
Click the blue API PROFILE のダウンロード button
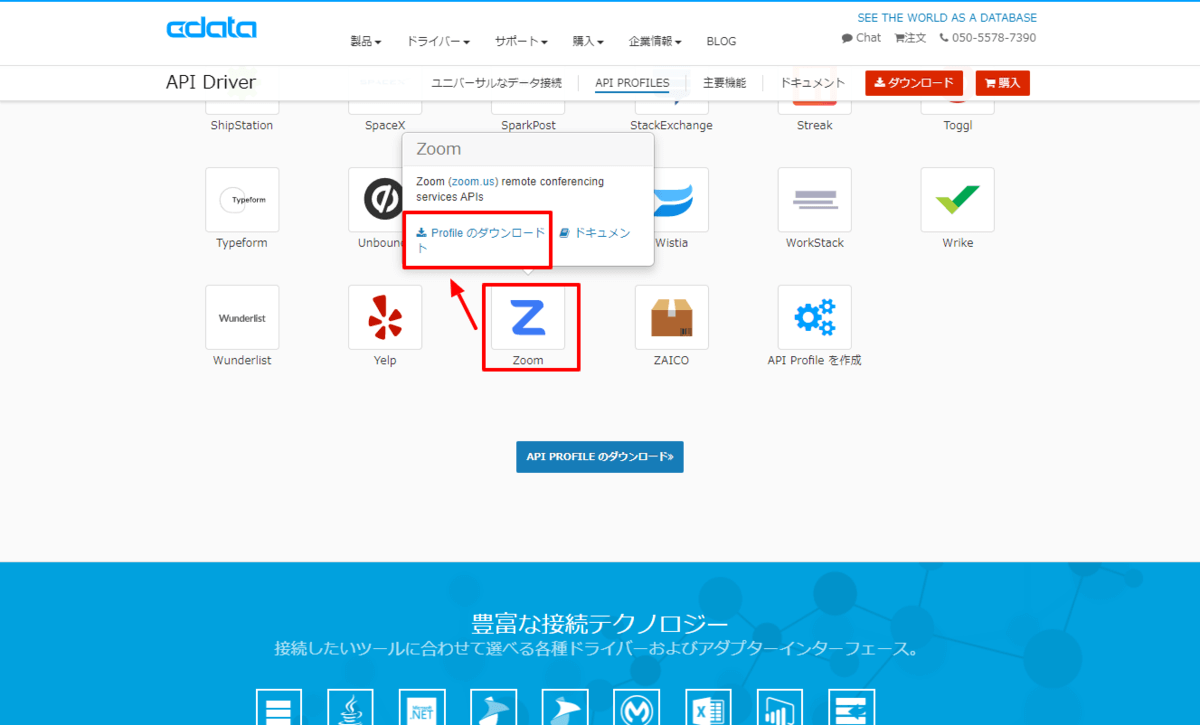(600, 457)
